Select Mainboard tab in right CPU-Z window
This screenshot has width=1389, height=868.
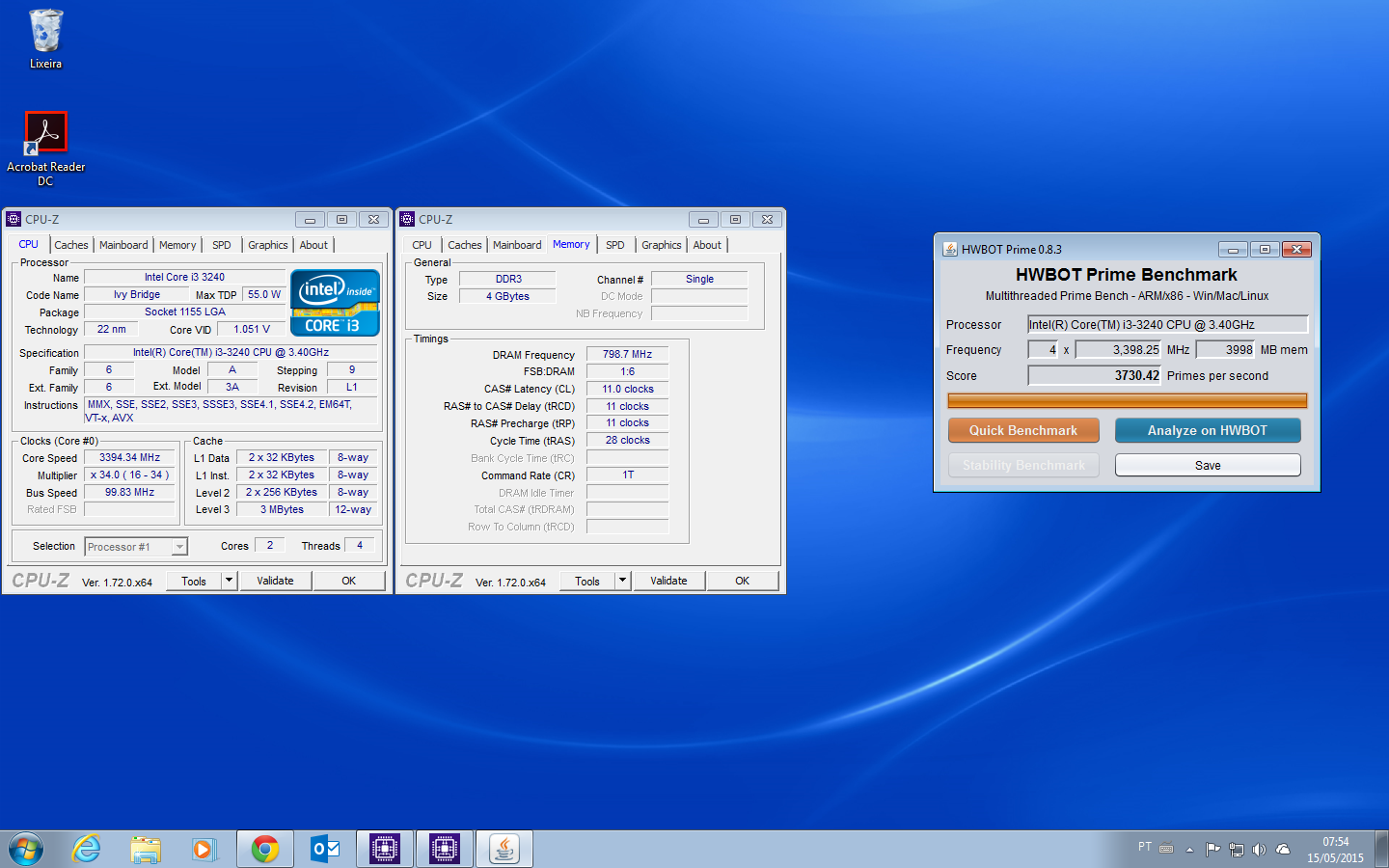pos(517,245)
